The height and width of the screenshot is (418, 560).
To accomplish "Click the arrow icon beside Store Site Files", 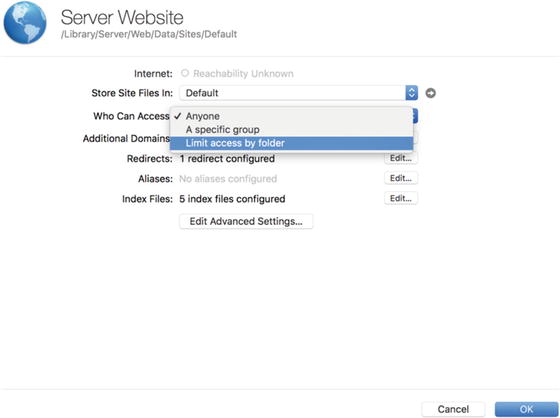I will 430,93.
